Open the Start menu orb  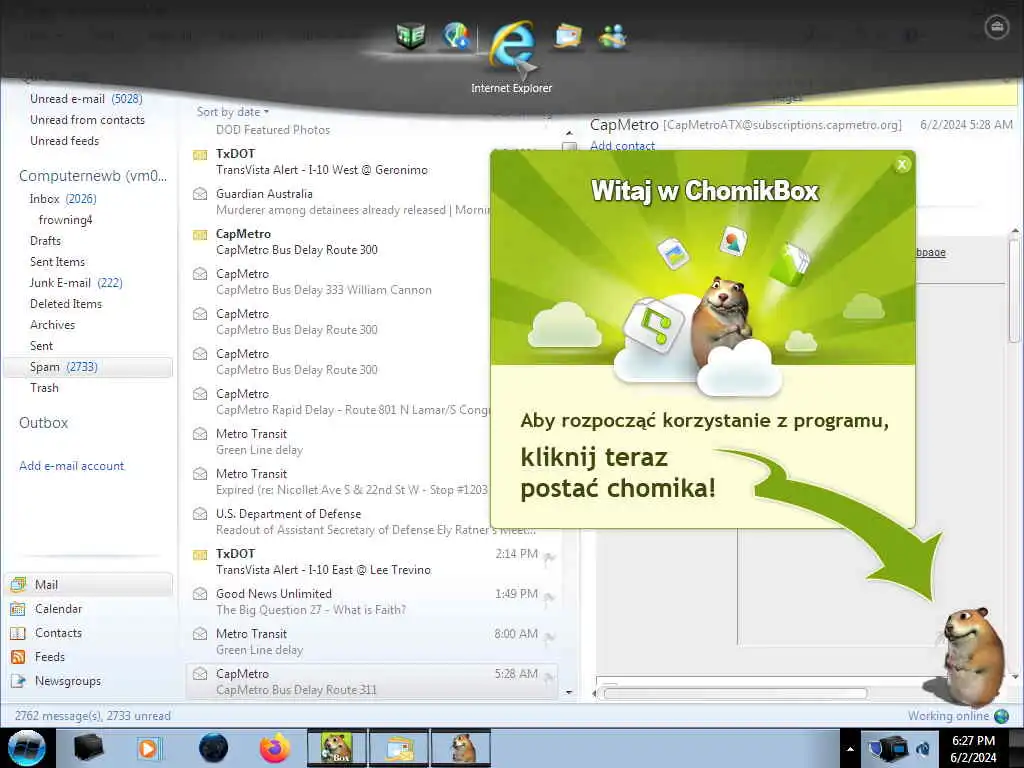[26, 748]
